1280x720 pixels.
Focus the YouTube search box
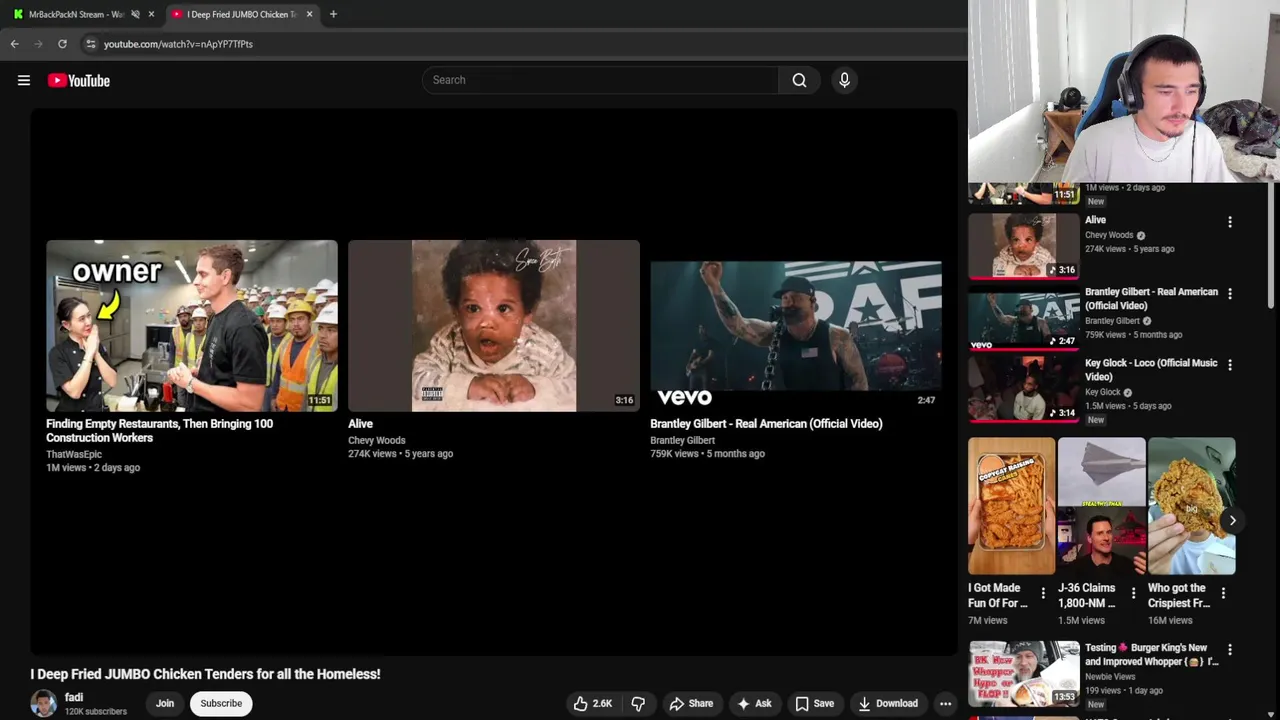600,80
